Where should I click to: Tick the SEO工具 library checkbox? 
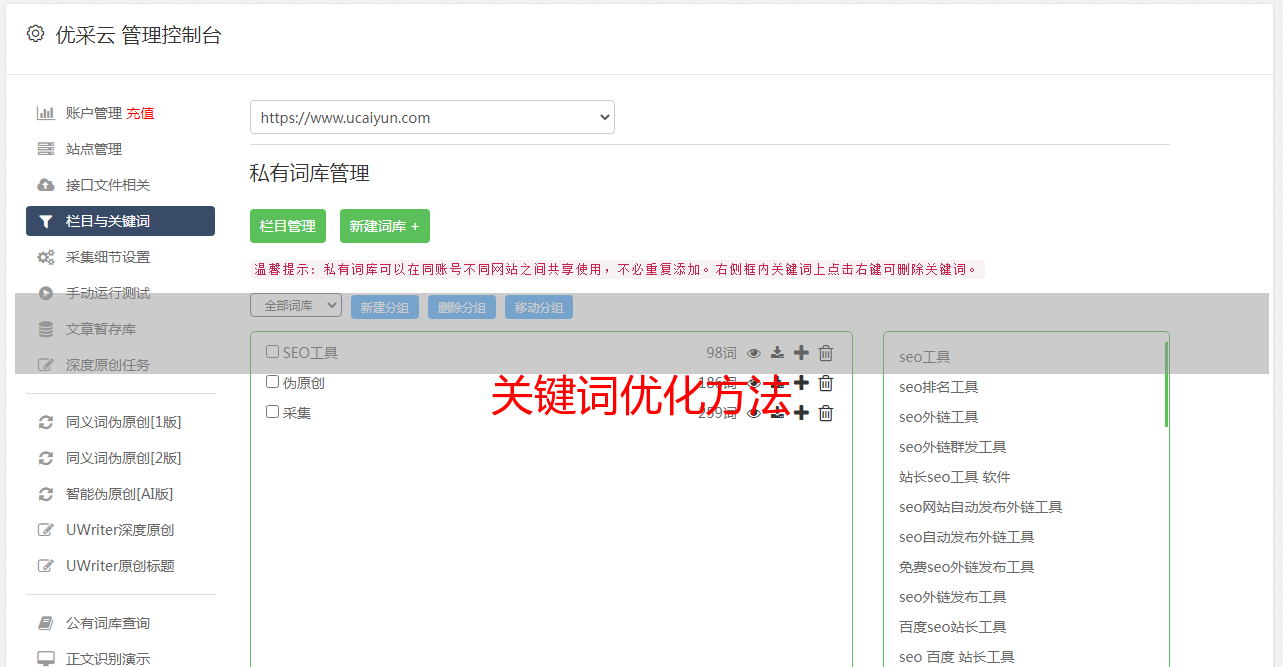272,352
